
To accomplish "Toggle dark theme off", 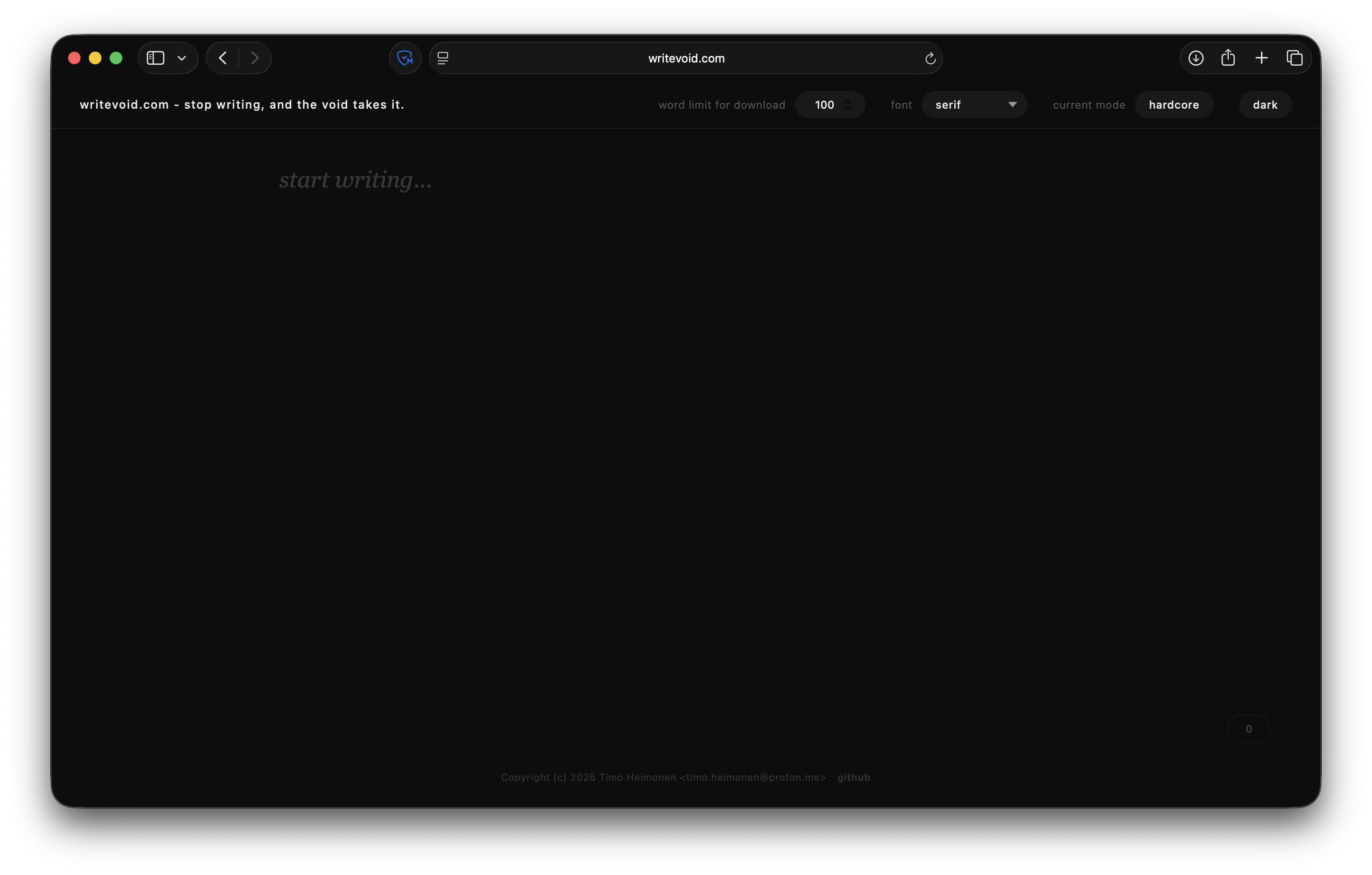I will (1265, 104).
